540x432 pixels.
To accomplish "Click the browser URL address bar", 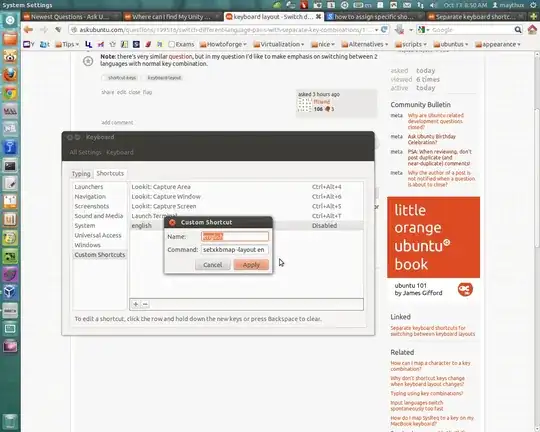I will (225, 30).
